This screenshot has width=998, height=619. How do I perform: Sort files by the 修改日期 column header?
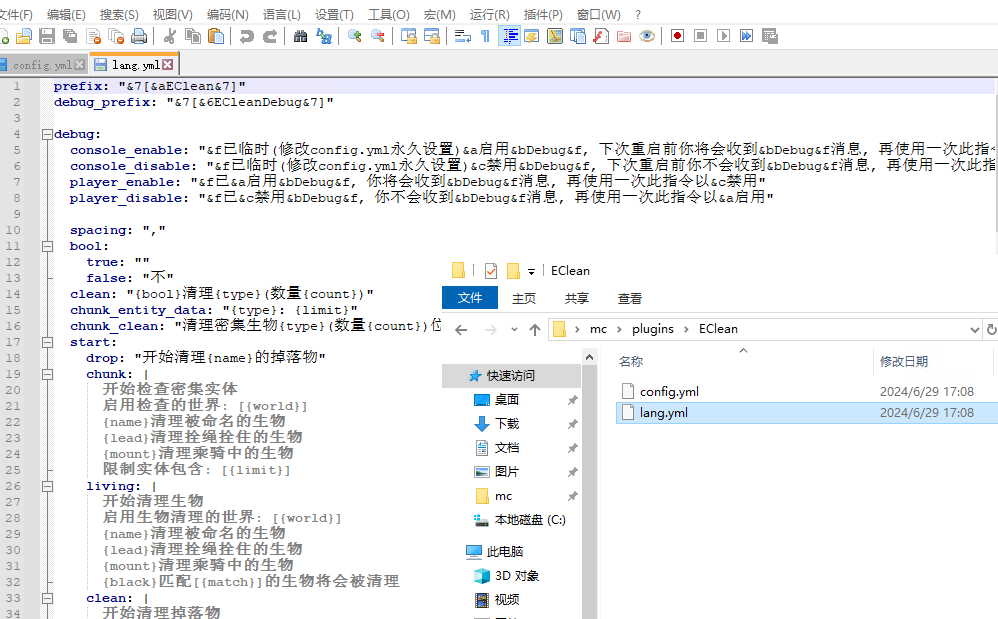tap(904, 361)
